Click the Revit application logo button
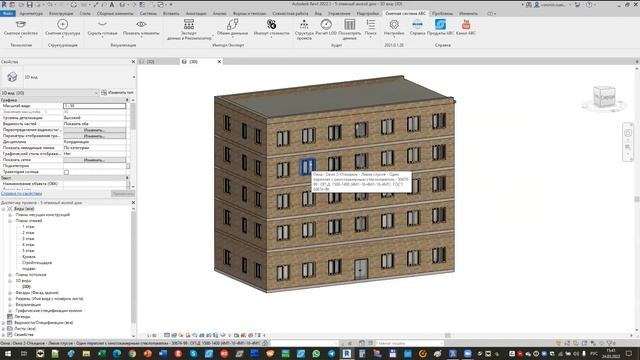 click(x=4, y=4)
